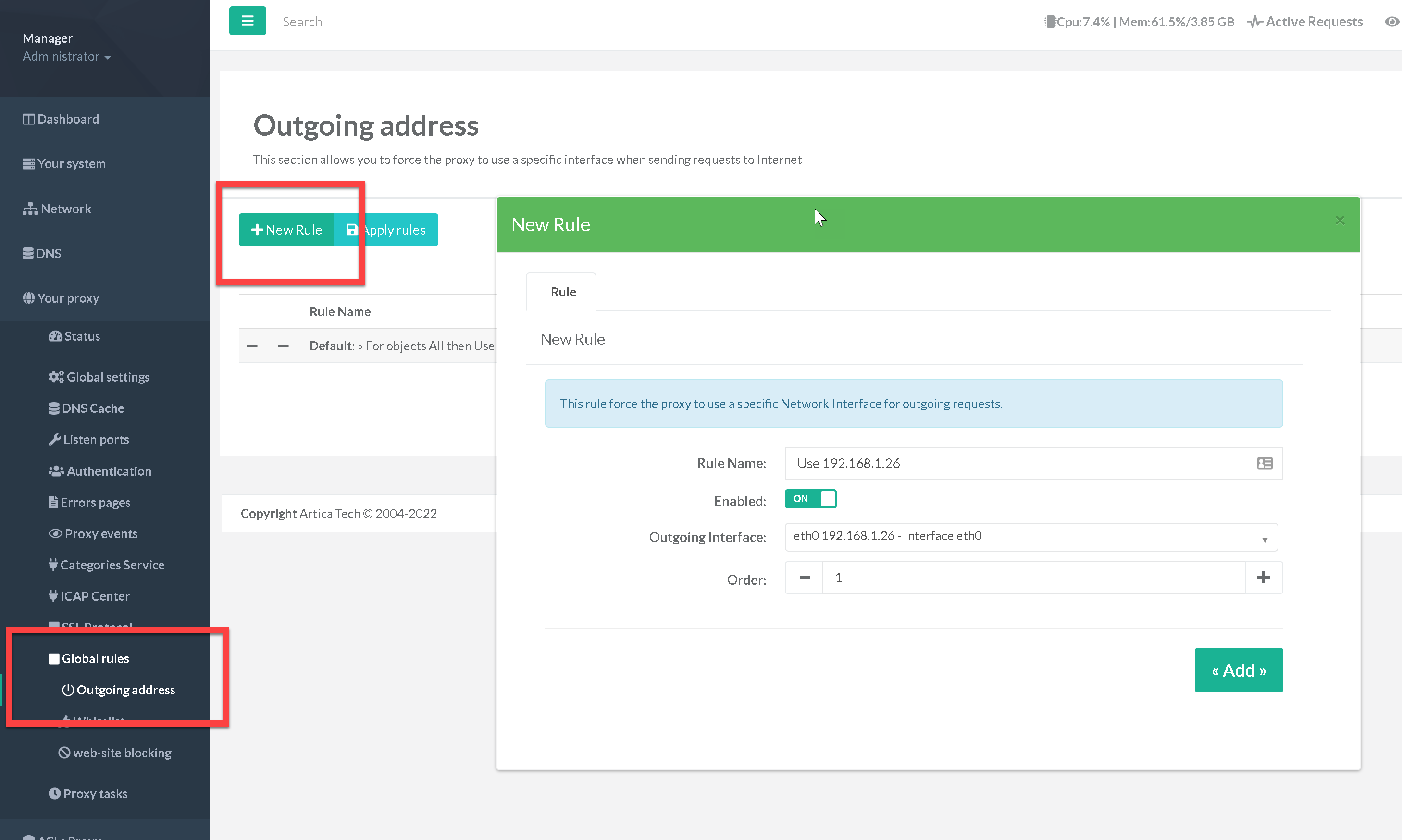1402x840 pixels.
Task: Toggle the Enabled ON switch
Action: tap(810, 499)
